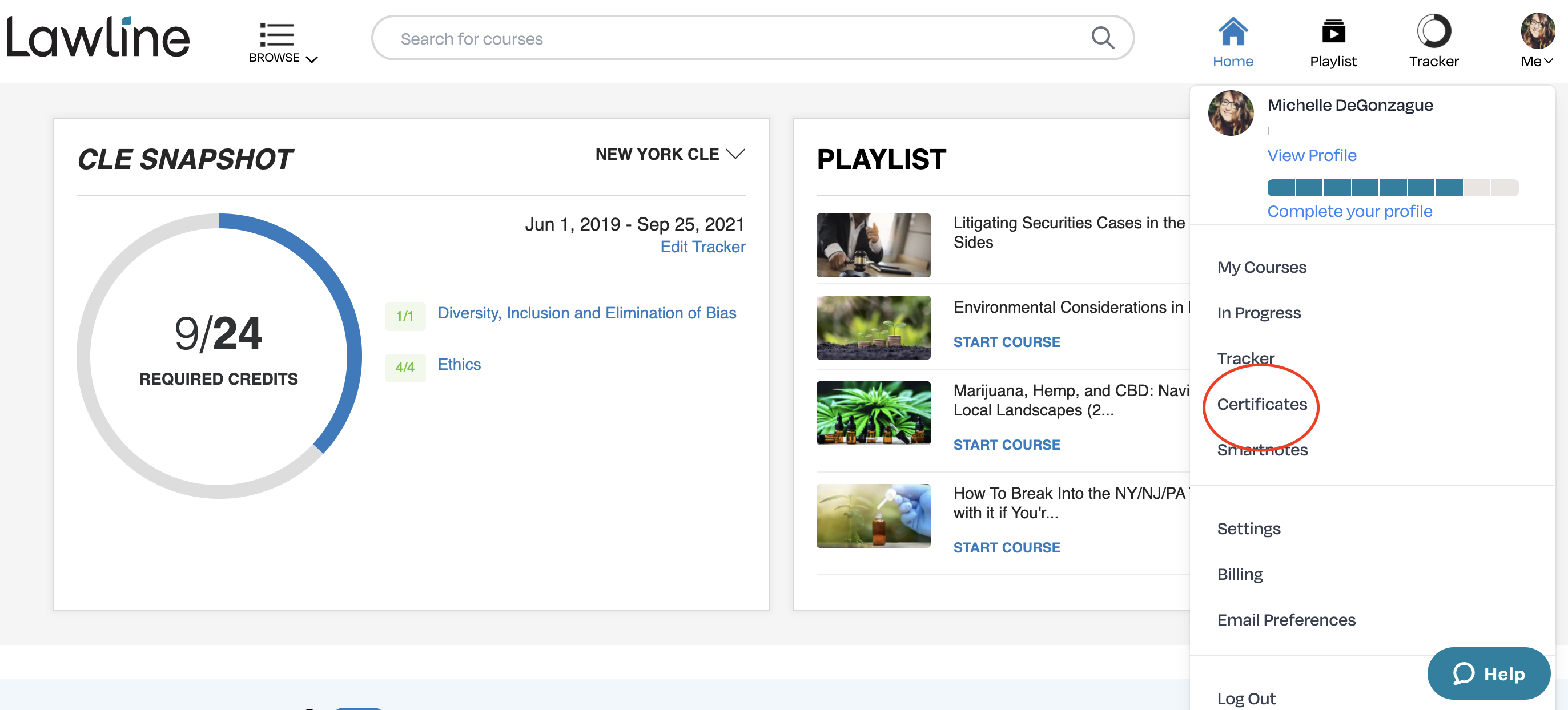Click the CLE Snapshot heading
The image size is (1568, 710).
pyautogui.click(x=185, y=159)
